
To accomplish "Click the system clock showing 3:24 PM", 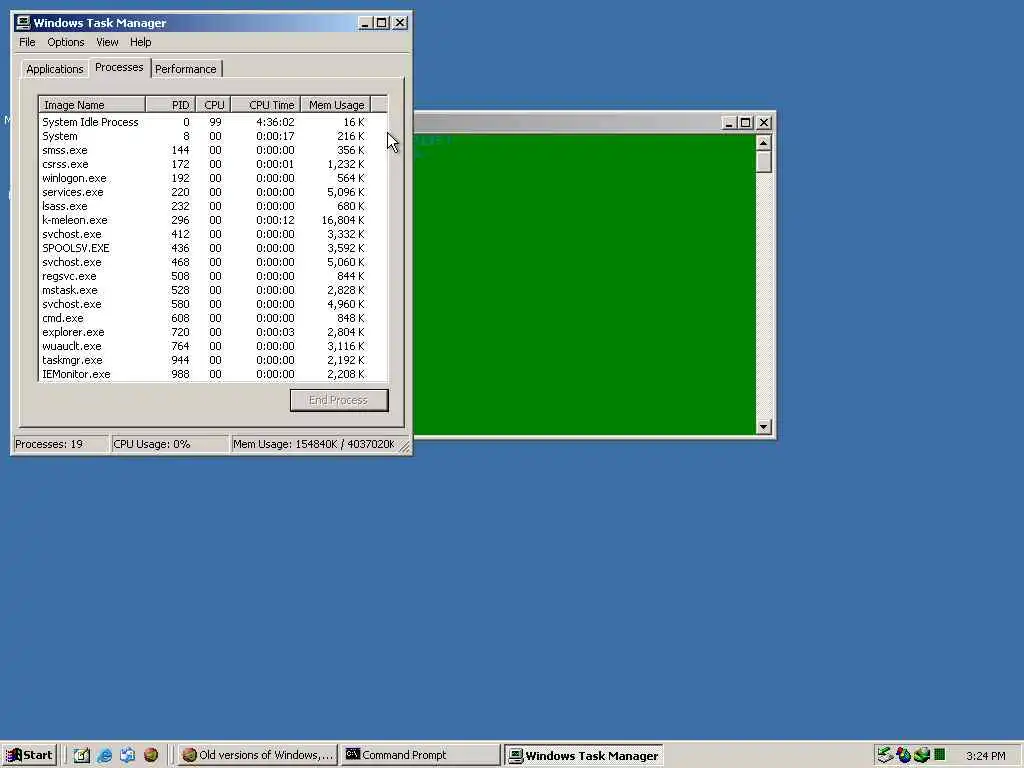I will tap(985, 756).
